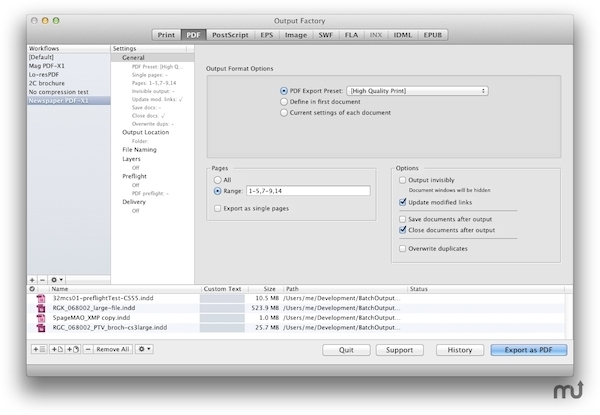The height and width of the screenshot is (415, 600).
Task: Switch to the PostScript tab
Action: [229, 35]
